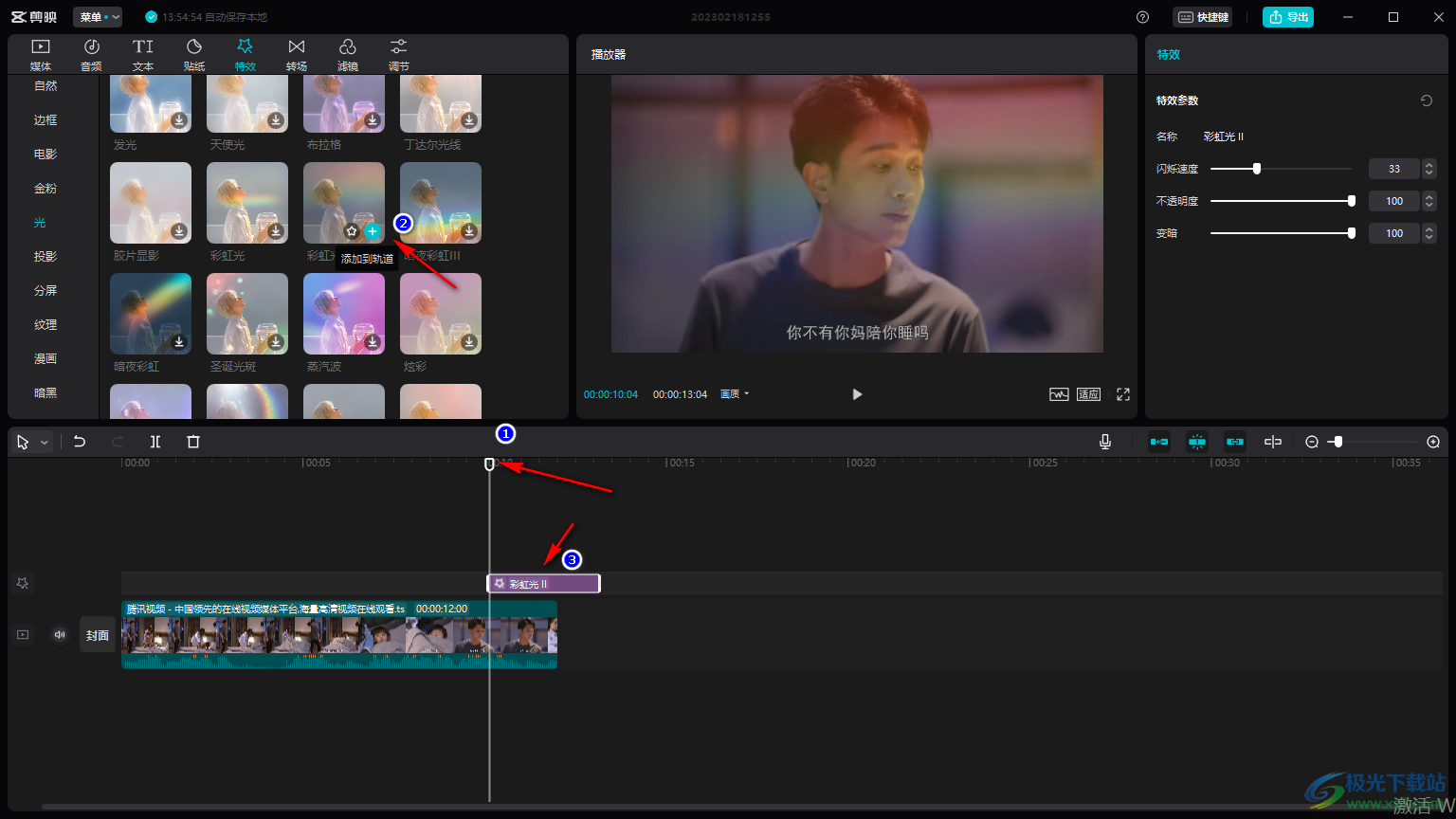Click the microphone record icon
This screenshot has height=819, width=1456.
click(x=1105, y=442)
